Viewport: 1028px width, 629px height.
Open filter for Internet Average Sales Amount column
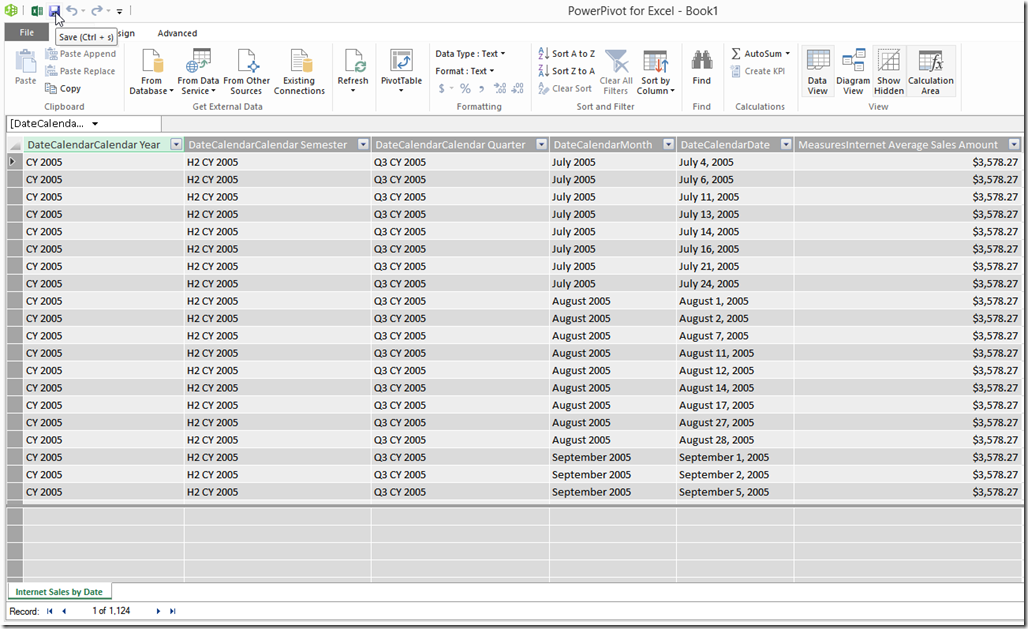point(1014,144)
